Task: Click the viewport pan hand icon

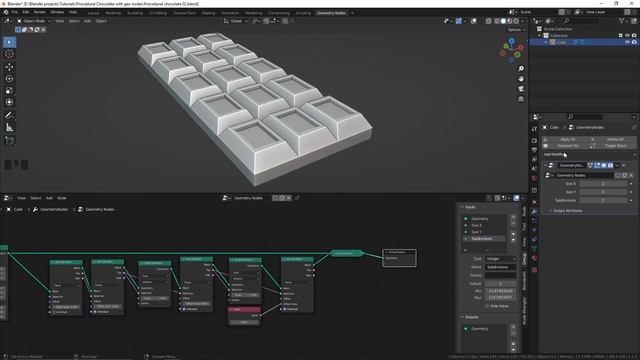Action: [x=521, y=79]
